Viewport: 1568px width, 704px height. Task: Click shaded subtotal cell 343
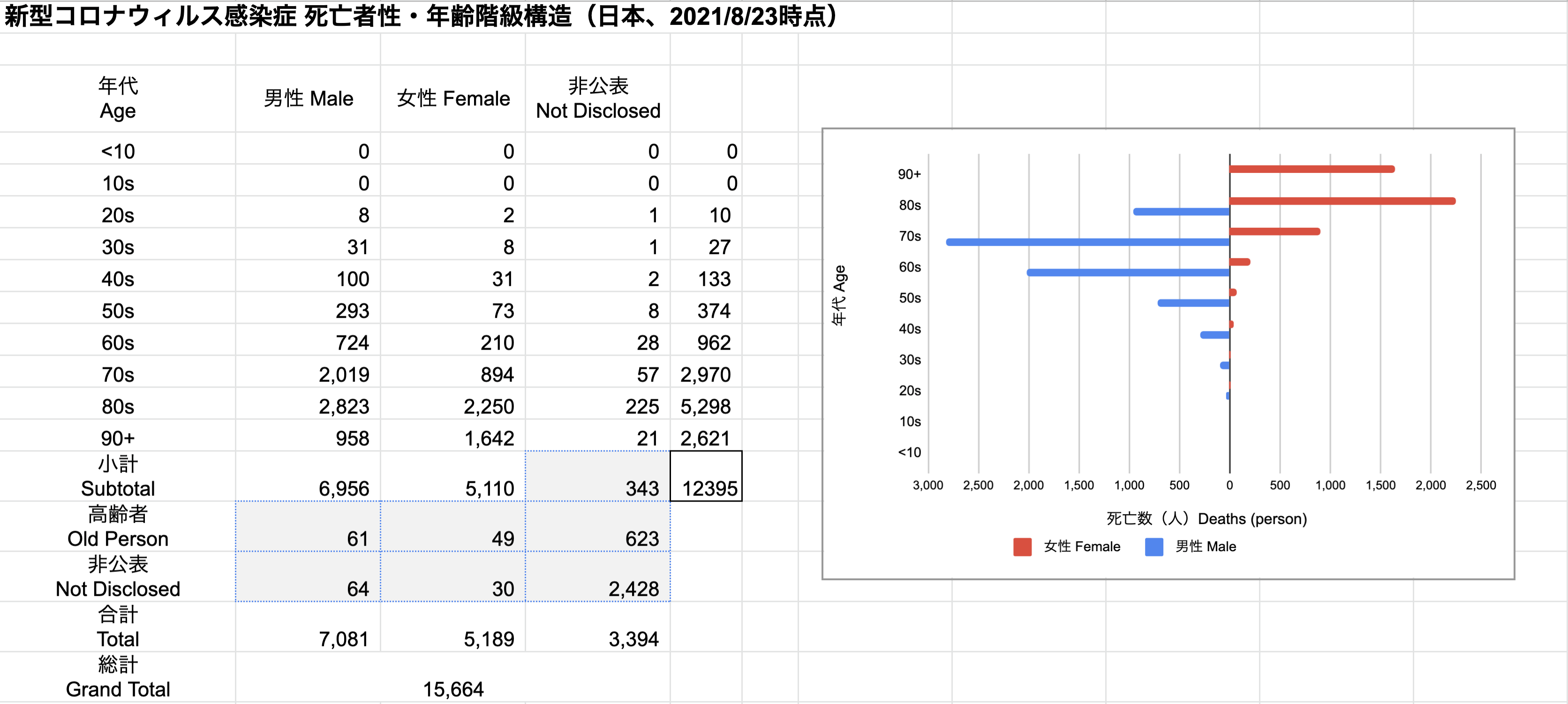tap(598, 476)
